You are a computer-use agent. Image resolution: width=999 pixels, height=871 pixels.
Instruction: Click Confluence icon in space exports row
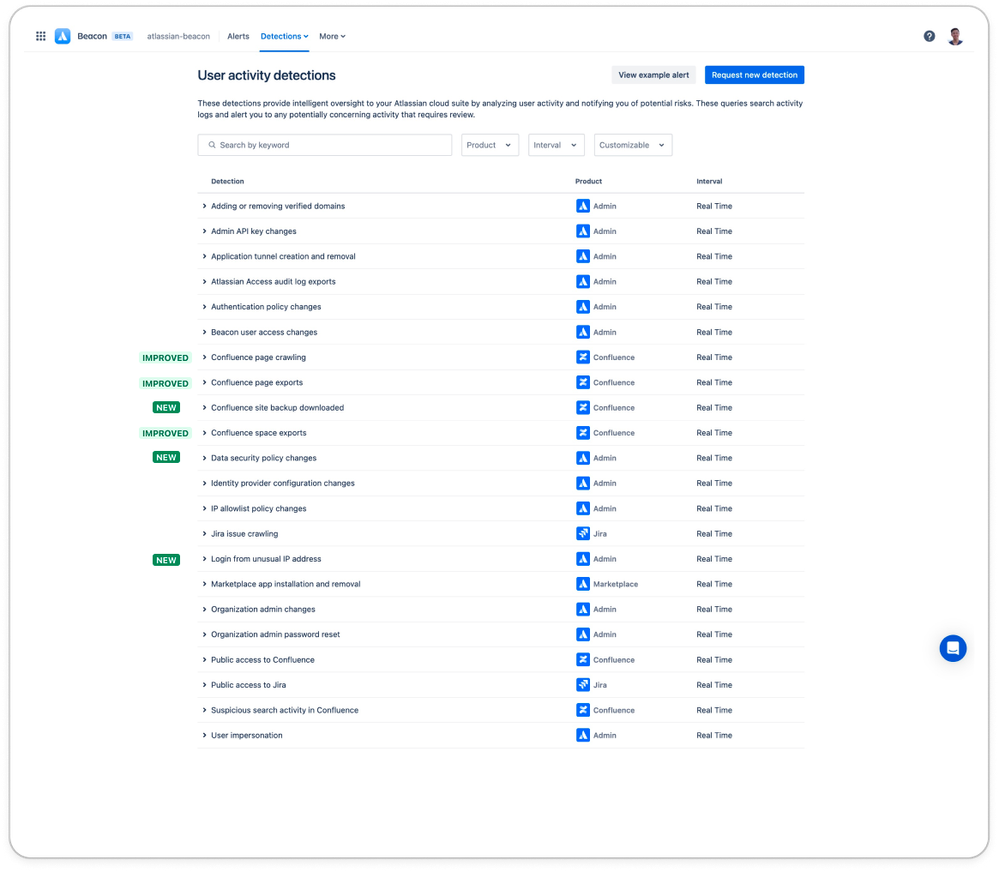coord(583,433)
